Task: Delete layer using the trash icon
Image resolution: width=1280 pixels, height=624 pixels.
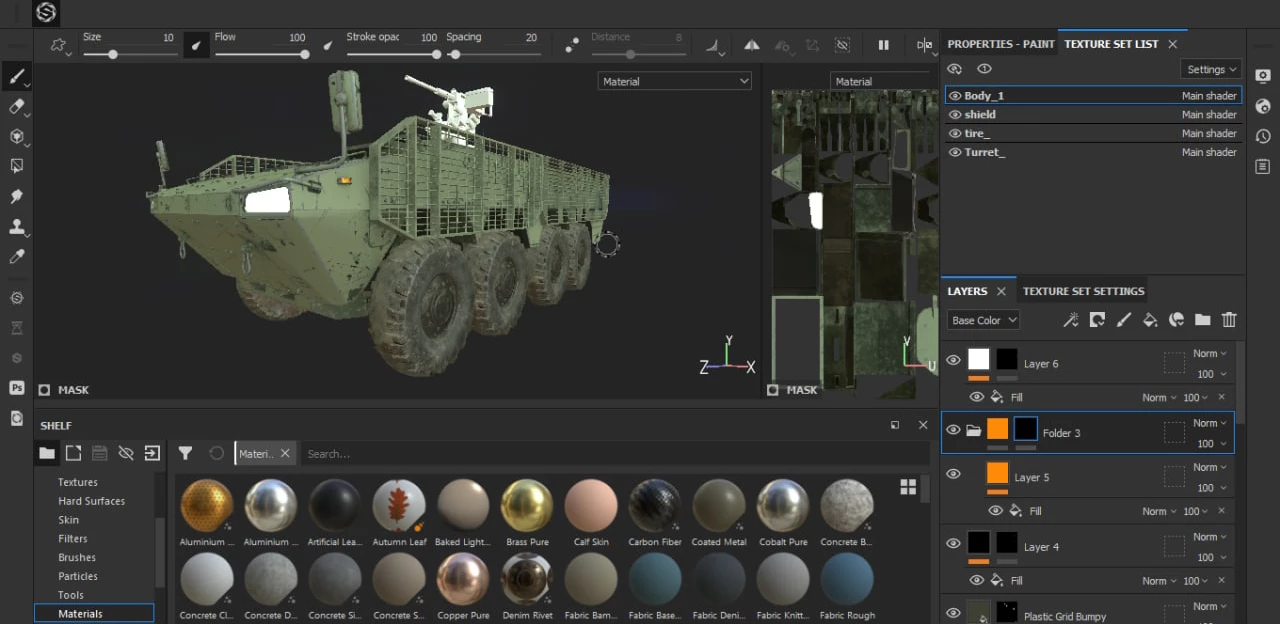Action: 1229,320
